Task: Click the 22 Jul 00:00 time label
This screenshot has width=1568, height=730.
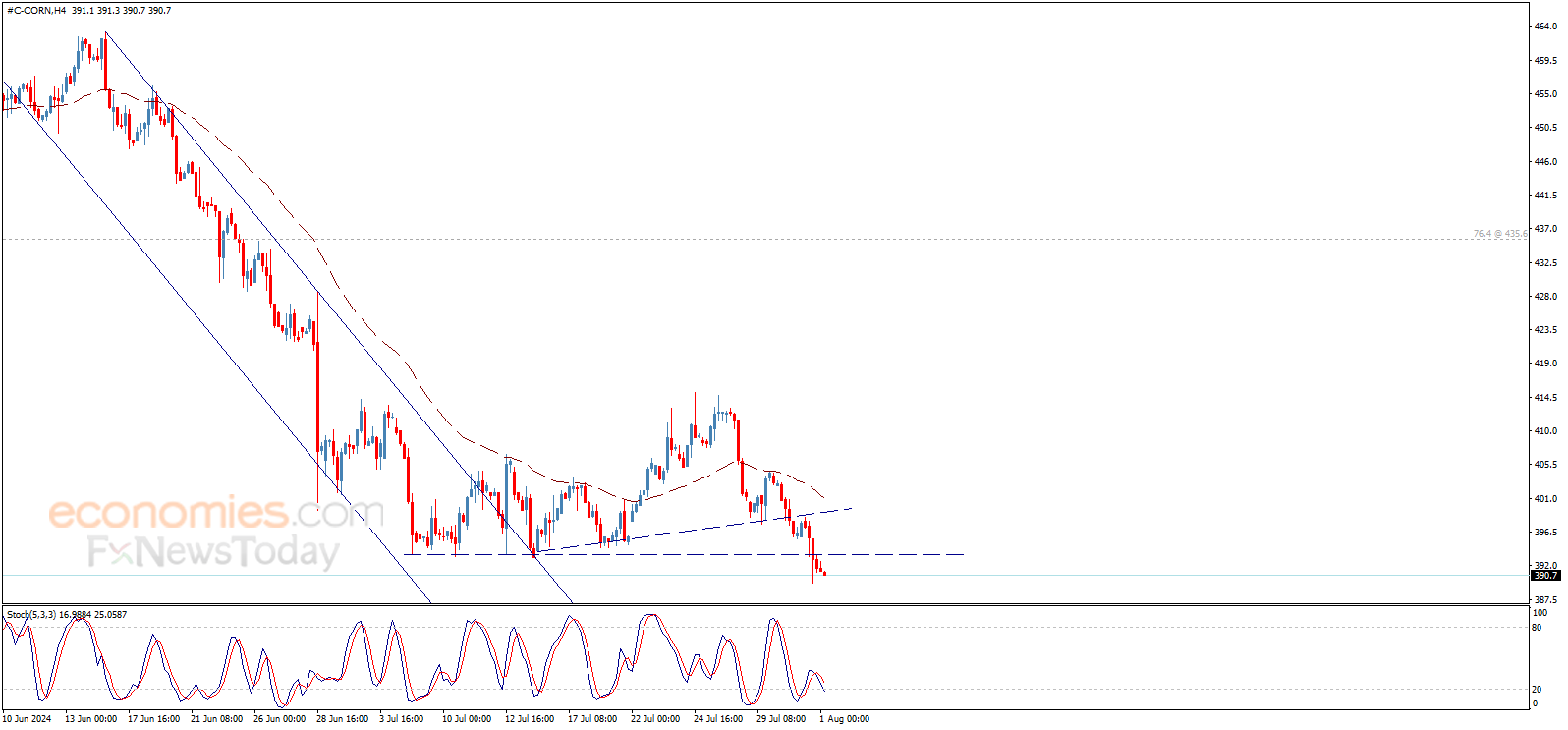Action: tap(655, 719)
